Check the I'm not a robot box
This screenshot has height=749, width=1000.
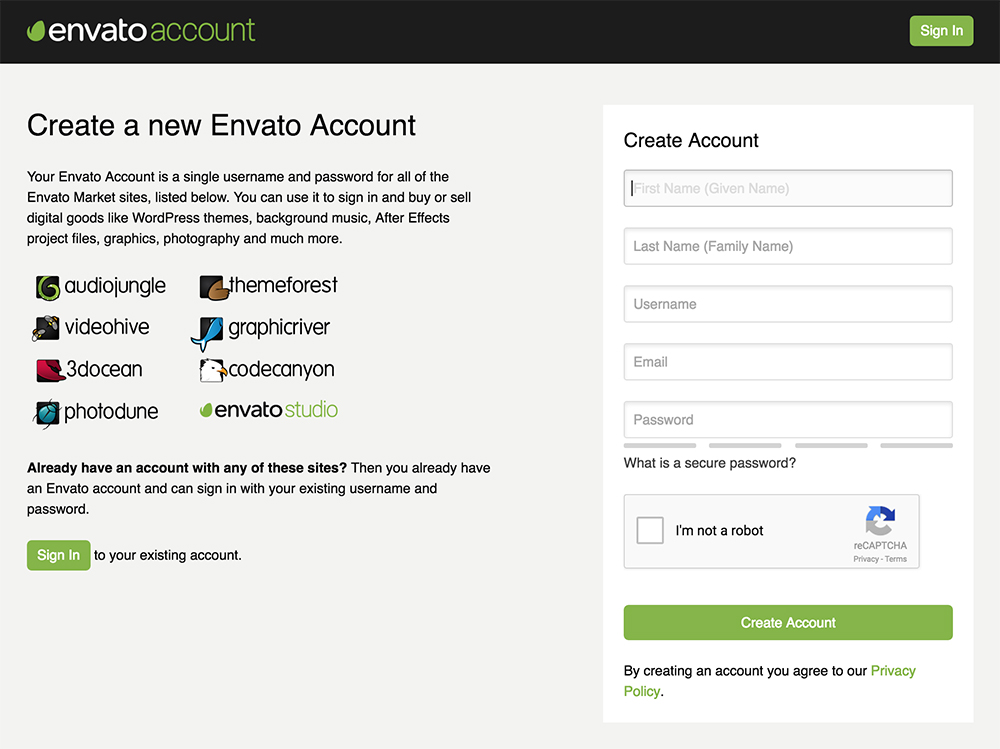tap(650, 531)
